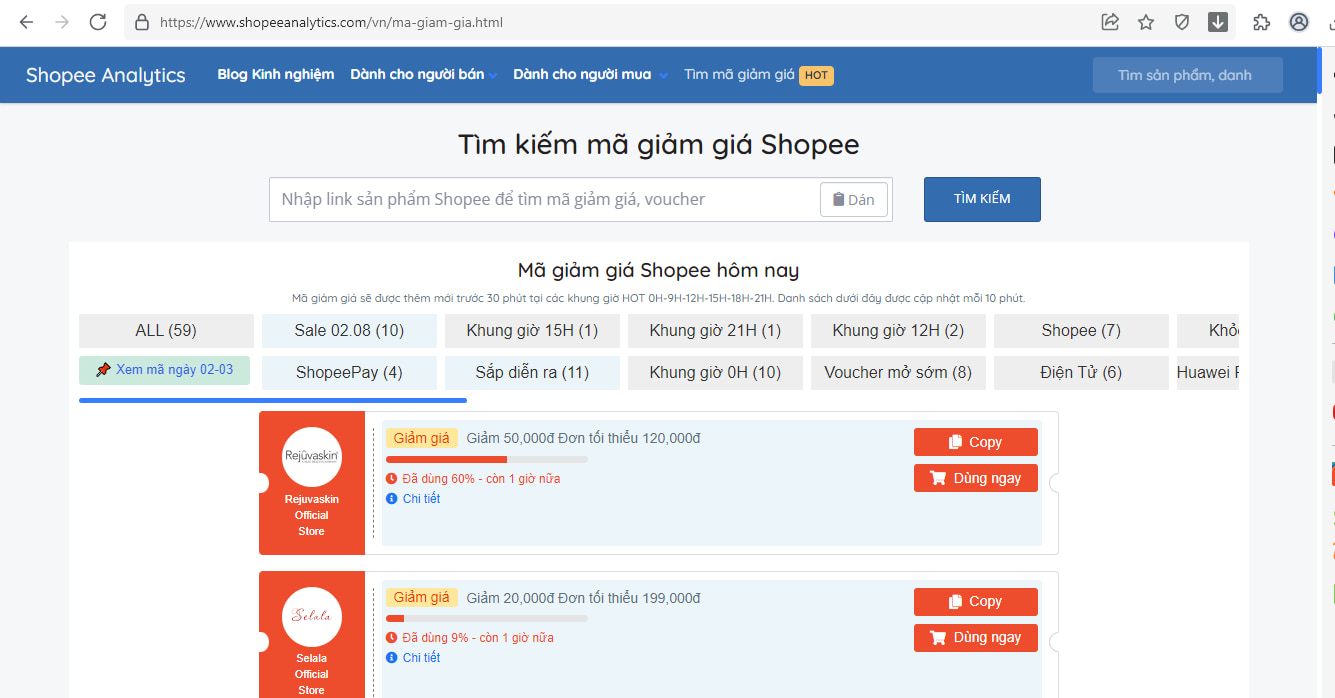Click the Rejuvaskin store logo

(x=312, y=457)
